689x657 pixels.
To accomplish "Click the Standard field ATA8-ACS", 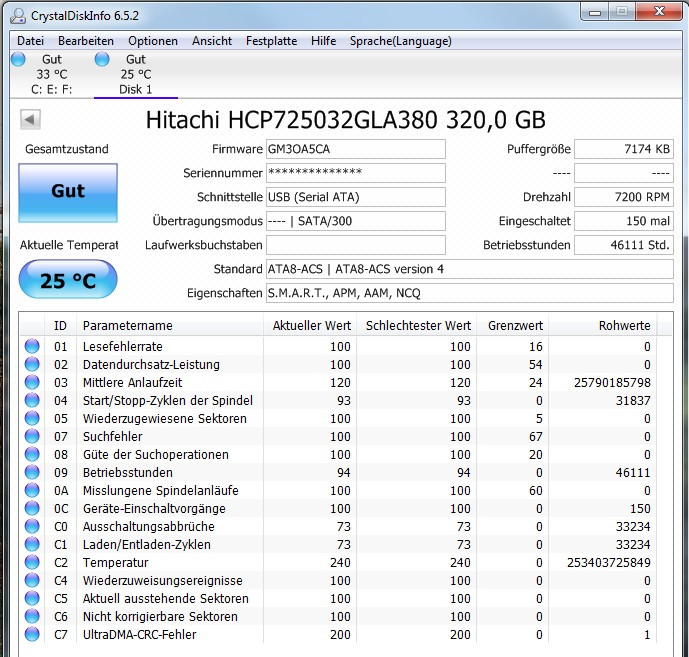I will click(470, 269).
